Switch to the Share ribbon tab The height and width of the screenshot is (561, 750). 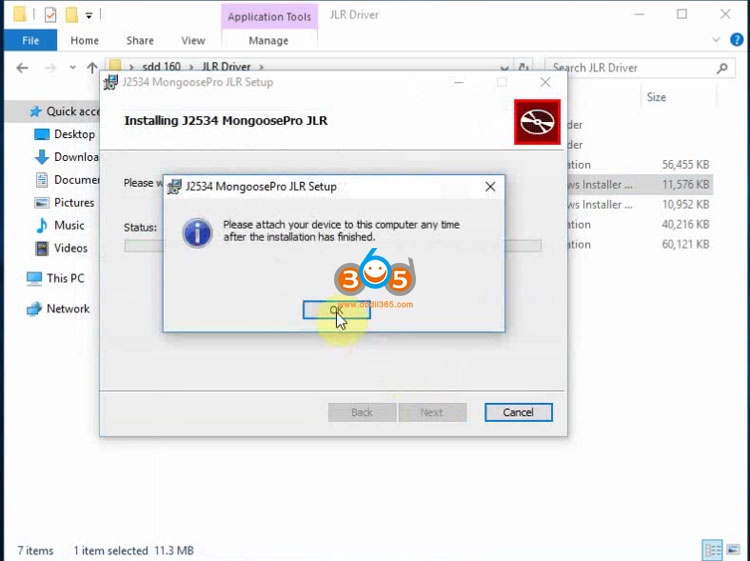140,41
